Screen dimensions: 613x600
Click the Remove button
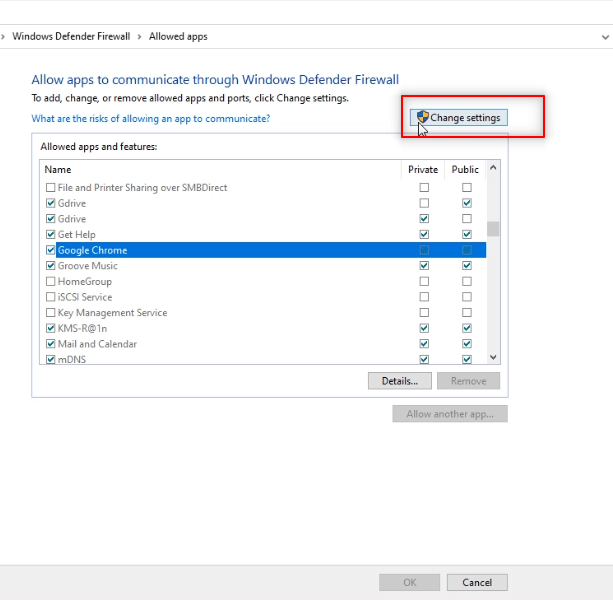point(468,381)
